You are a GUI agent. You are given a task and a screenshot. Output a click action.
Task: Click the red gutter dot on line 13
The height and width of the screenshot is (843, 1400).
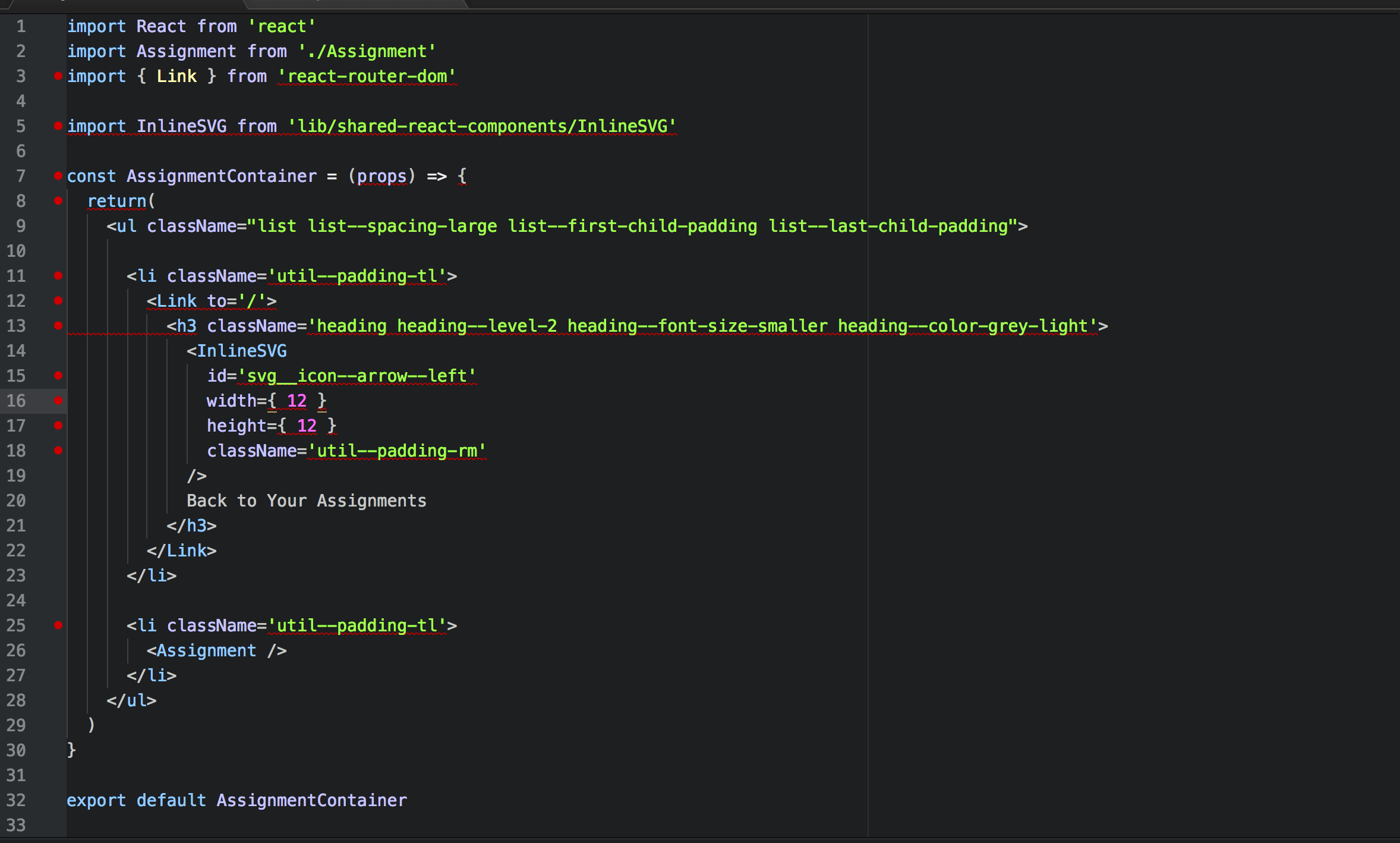pyautogui.click(x=58, y=326)
